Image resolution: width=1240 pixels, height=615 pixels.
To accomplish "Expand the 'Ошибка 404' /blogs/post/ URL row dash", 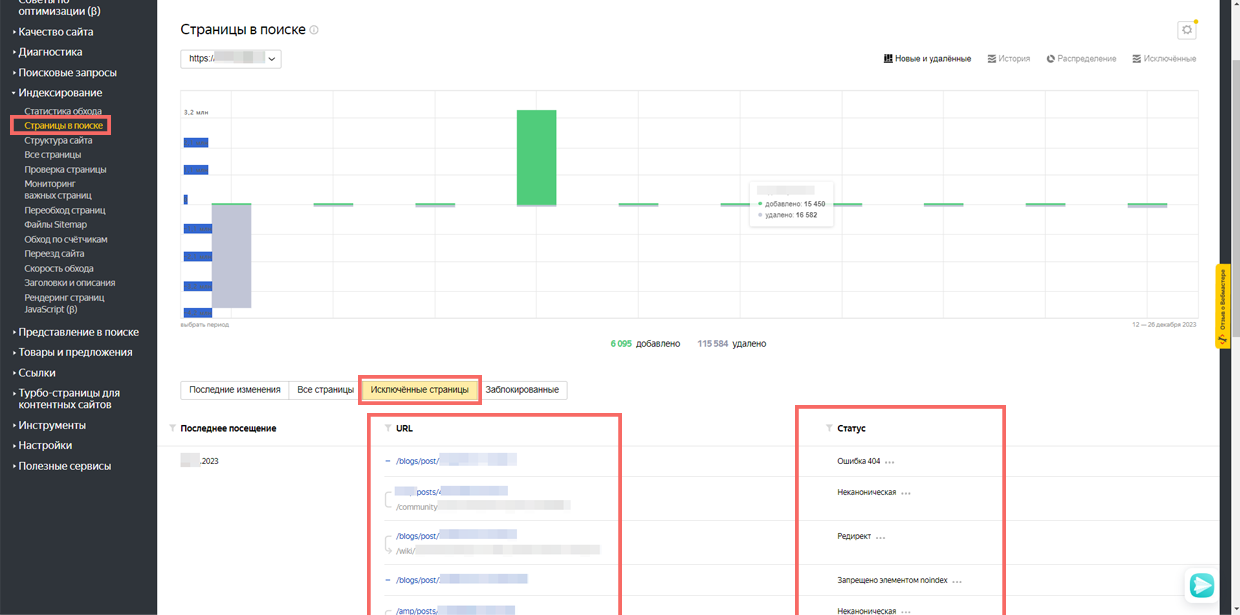I will coord(388,462).
